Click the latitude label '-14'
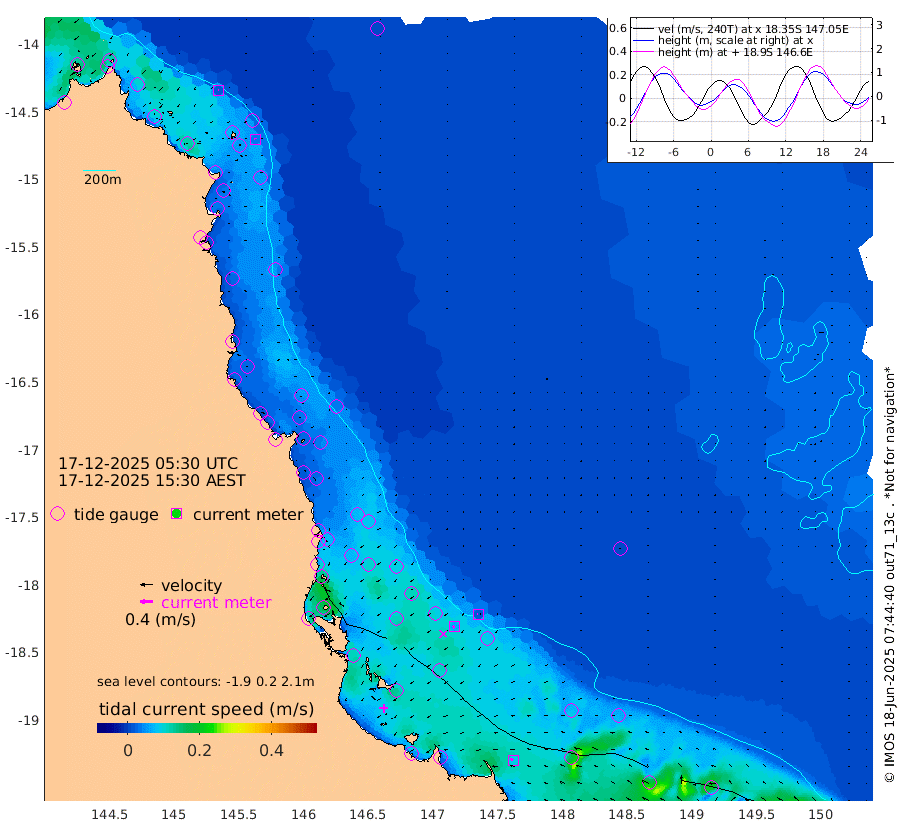Image resolution: width=900 pixels, height=834 pixels. coord(31,45)
